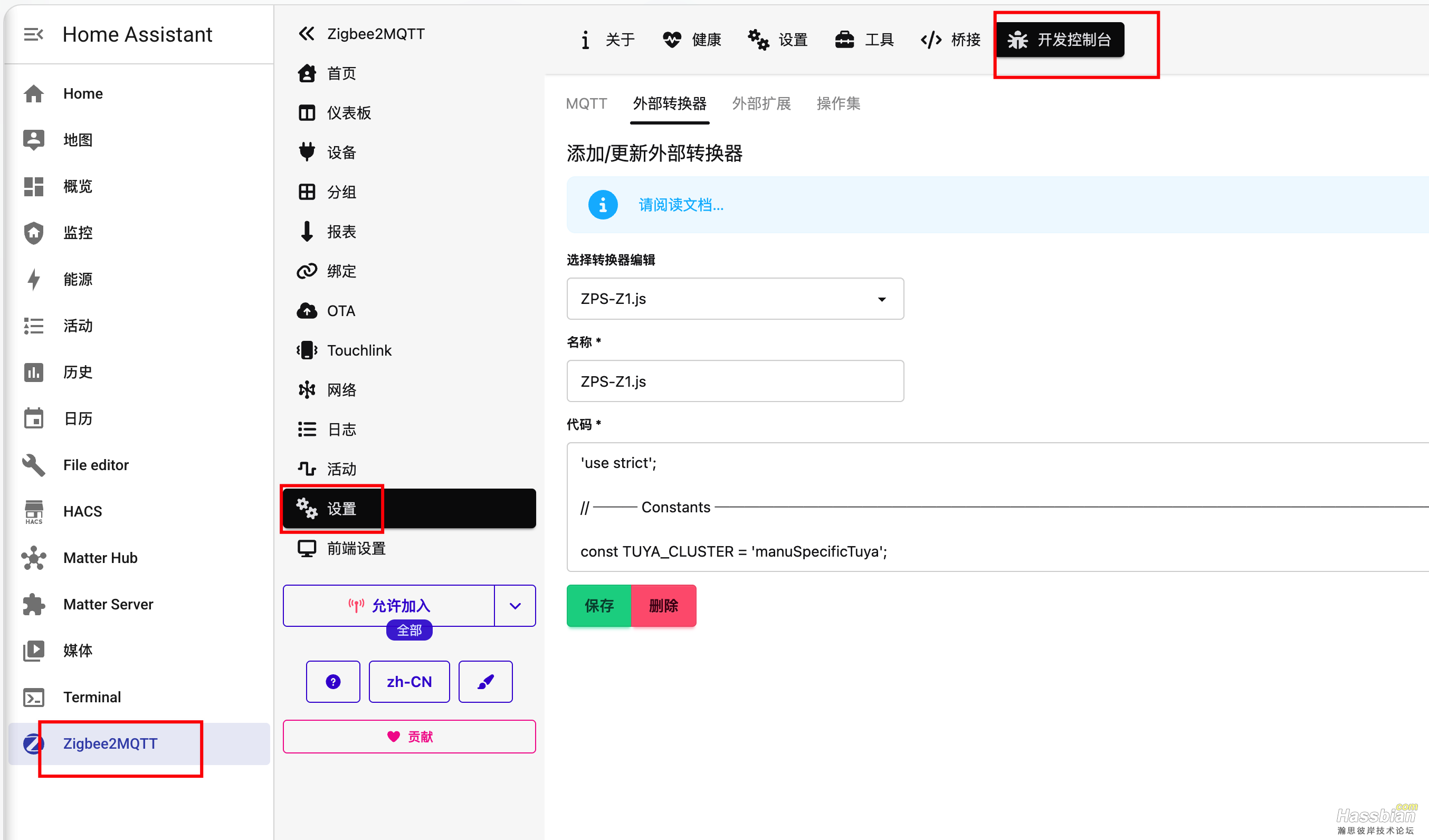Click 允许加入 permit join button
1429x840 pixels.
pyautogui.click(x=389, y=606)
